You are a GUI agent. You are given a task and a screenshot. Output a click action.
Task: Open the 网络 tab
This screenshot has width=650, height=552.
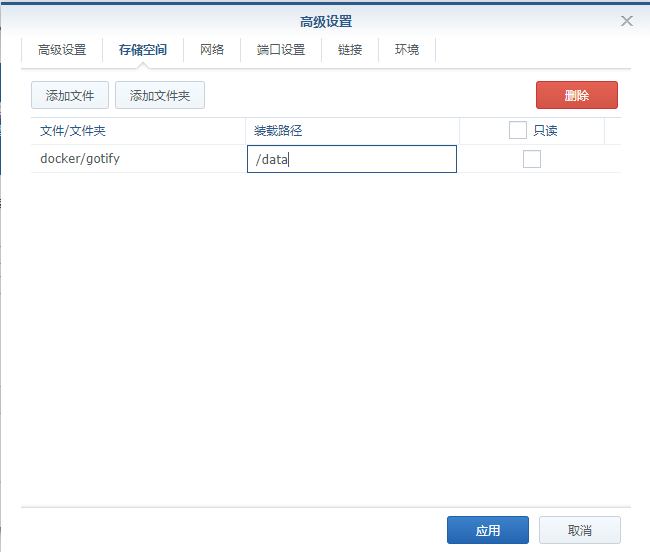212,50
